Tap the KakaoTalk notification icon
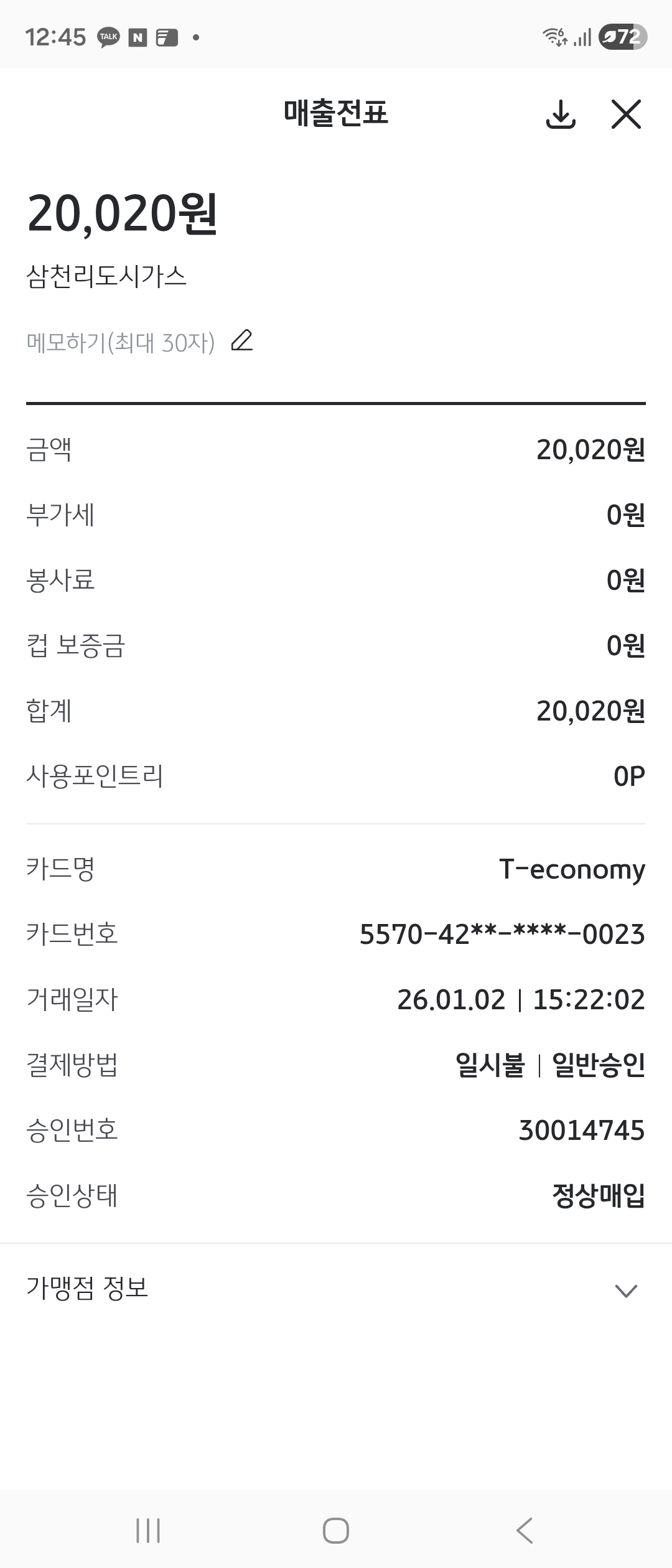Image resolution: width=672 pixels, height=1568 pixels. click(x=109, y=38)
